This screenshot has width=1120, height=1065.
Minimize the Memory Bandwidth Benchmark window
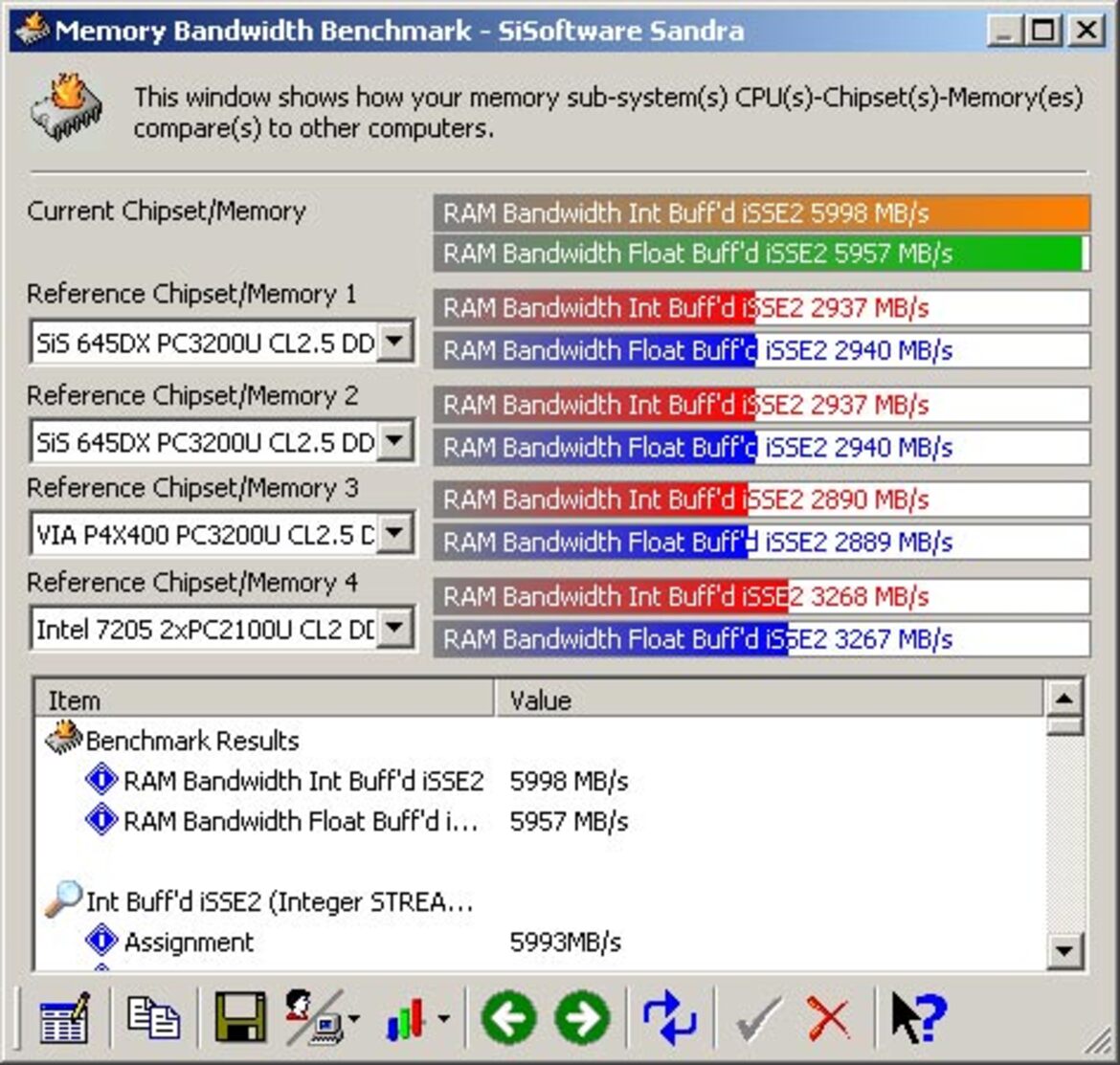[1003, 31]
